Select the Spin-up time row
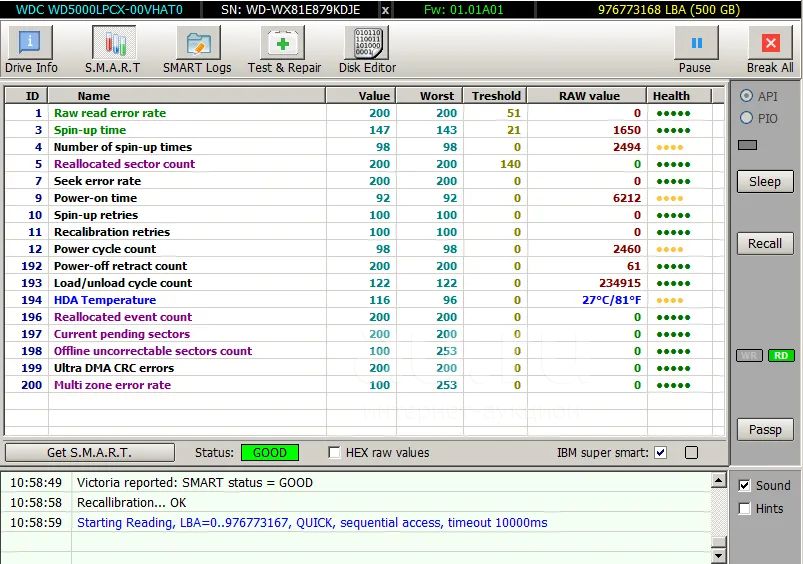Viewport: 803px width, 564px height. [x=364, y=130]
